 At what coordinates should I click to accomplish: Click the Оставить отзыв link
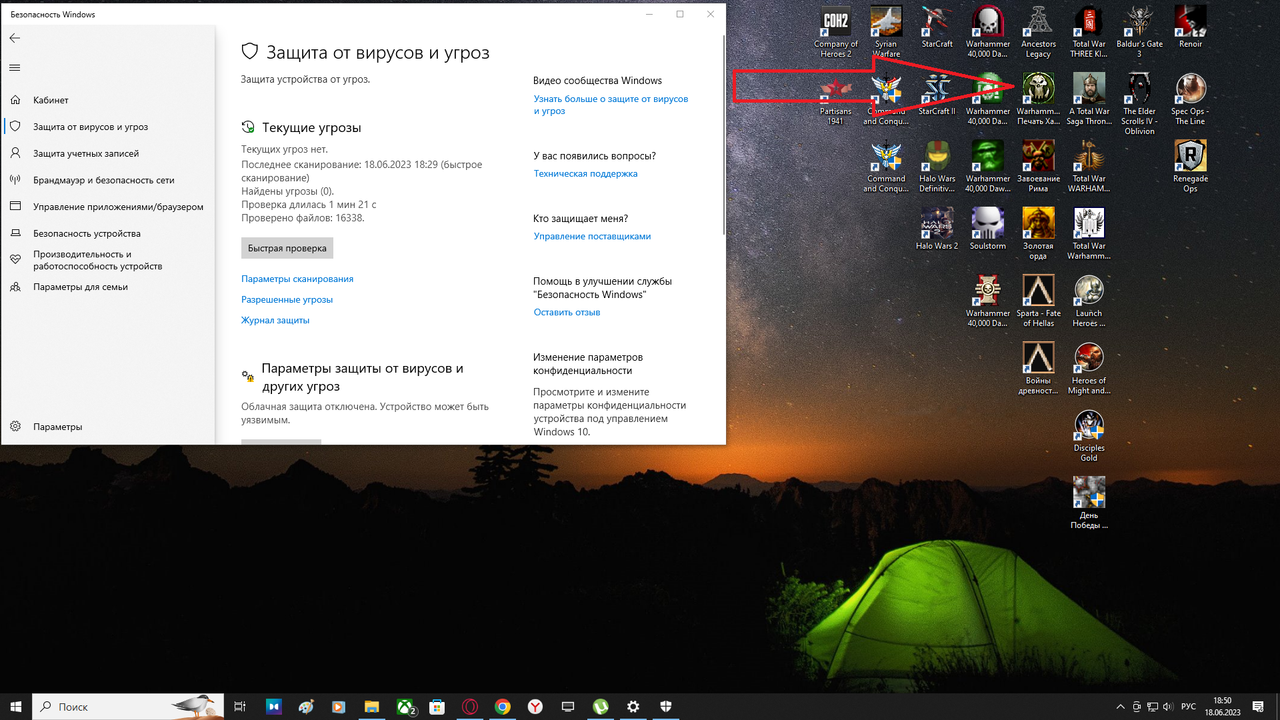[x=567, y=312]
